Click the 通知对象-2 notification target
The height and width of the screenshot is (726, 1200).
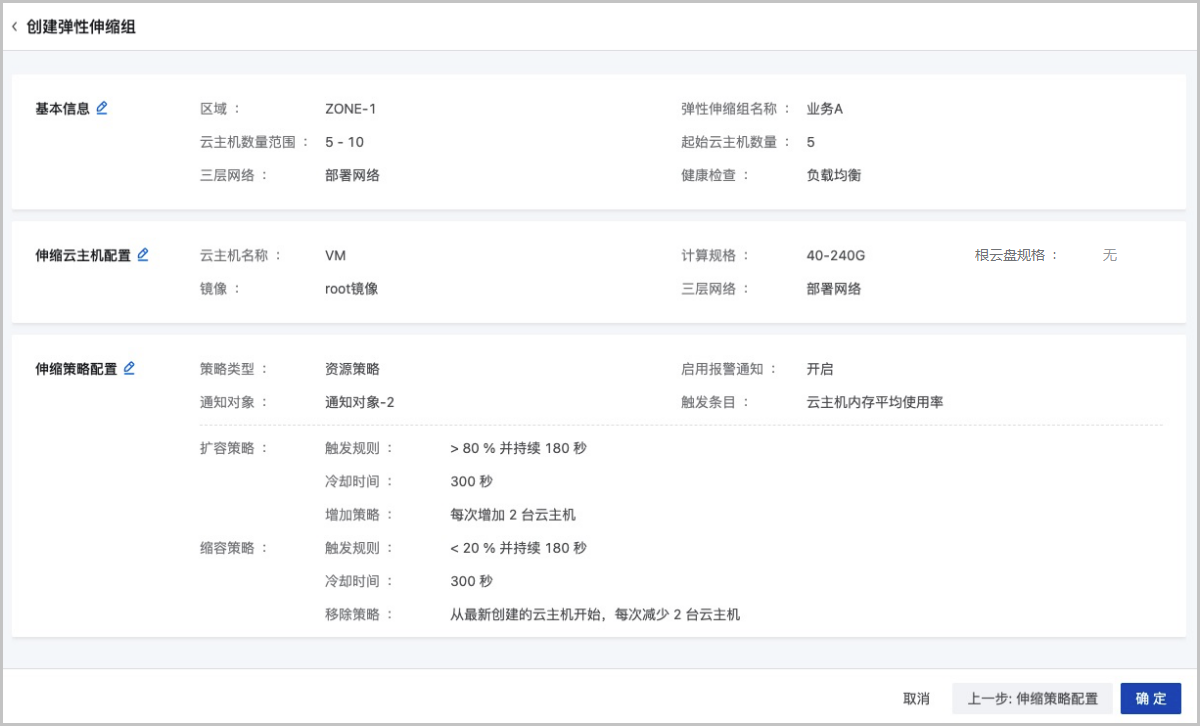(x=359, y=402)
